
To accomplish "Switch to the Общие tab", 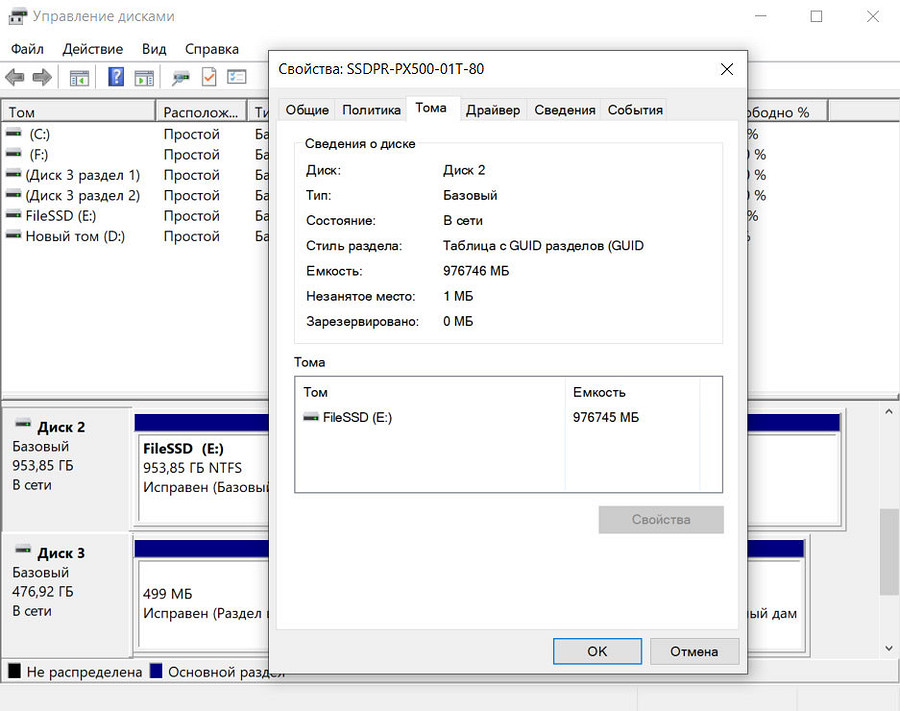I will coord(307,110).
